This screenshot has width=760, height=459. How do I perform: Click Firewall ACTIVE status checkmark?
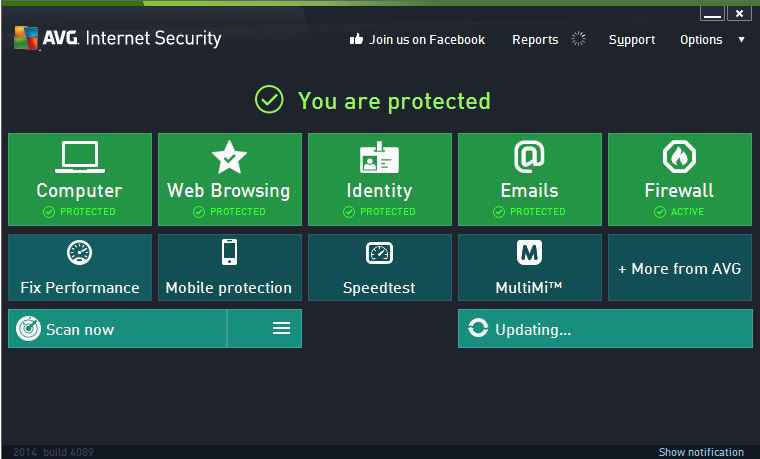[660, 212]
